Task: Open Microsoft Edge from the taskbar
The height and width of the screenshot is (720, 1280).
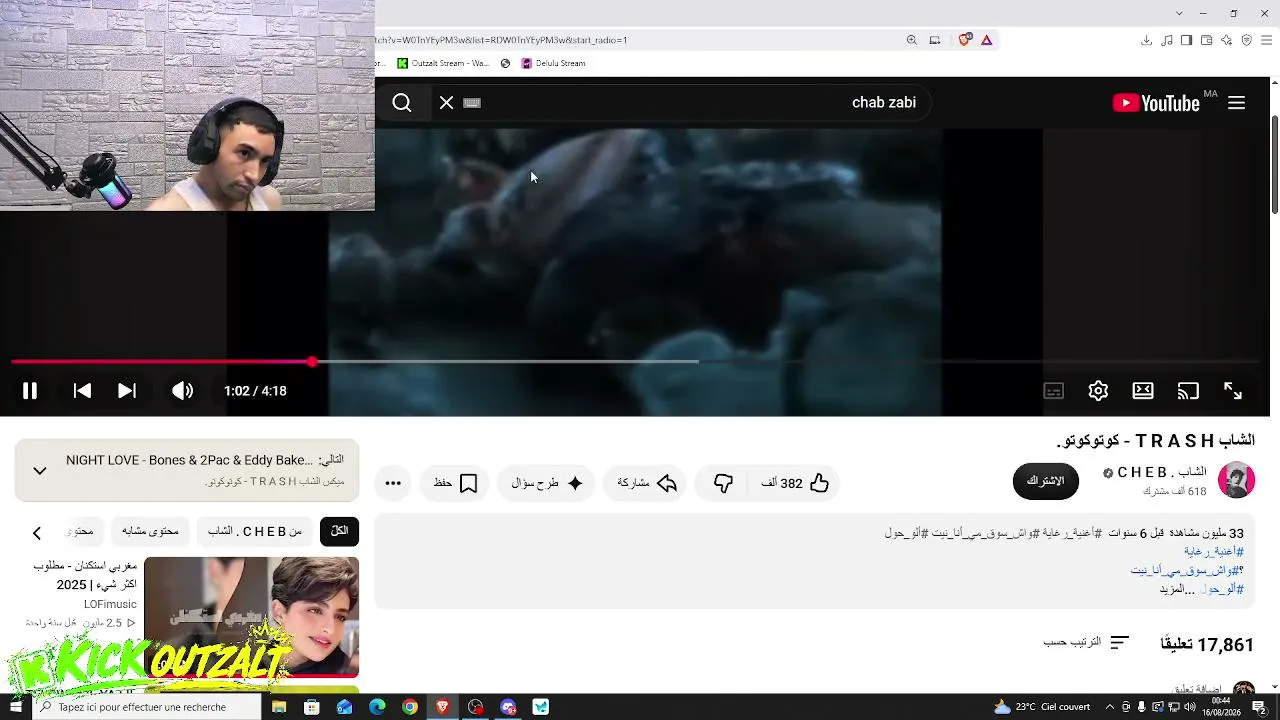Action: (377, 707)
